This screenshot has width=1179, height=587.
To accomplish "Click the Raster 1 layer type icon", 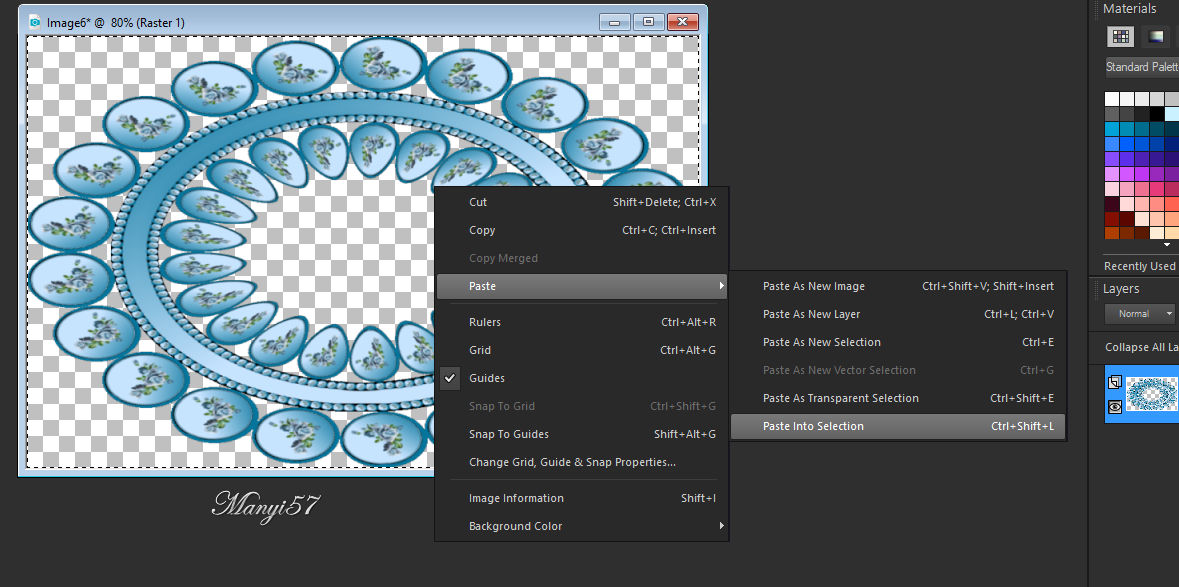I will point(1114,382).
